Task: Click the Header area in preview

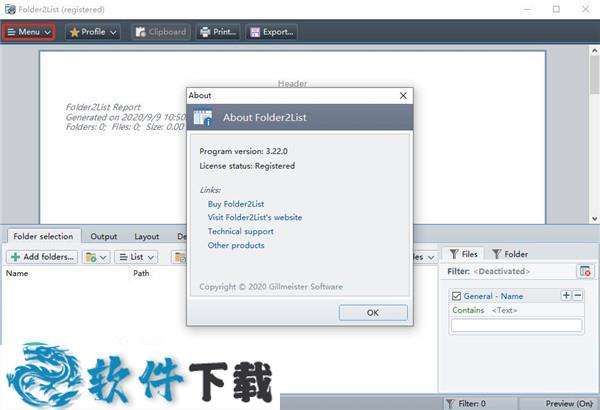Action: pos(292,83)
